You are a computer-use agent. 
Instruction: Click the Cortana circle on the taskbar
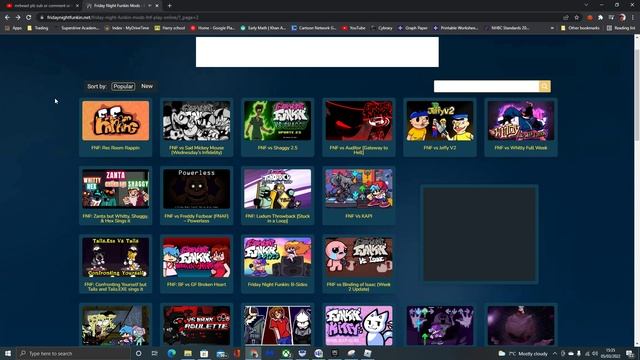pos(138,353)
